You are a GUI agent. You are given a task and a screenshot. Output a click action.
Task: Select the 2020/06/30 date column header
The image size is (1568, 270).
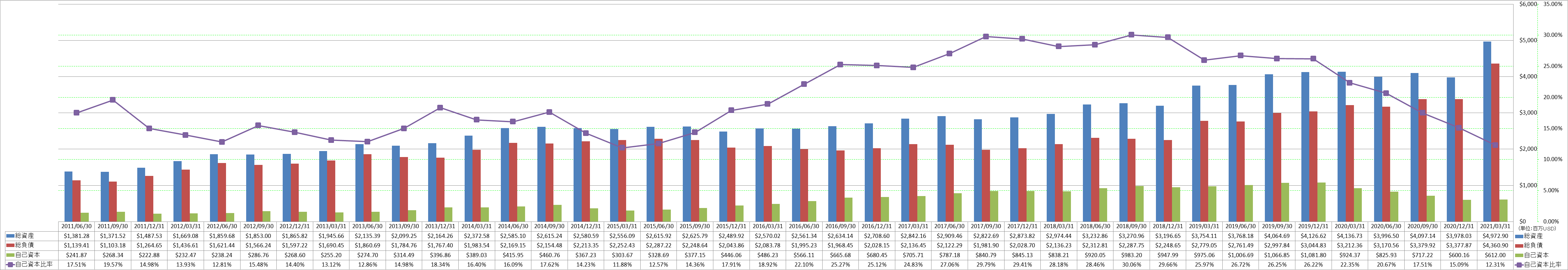(1386, 226)
